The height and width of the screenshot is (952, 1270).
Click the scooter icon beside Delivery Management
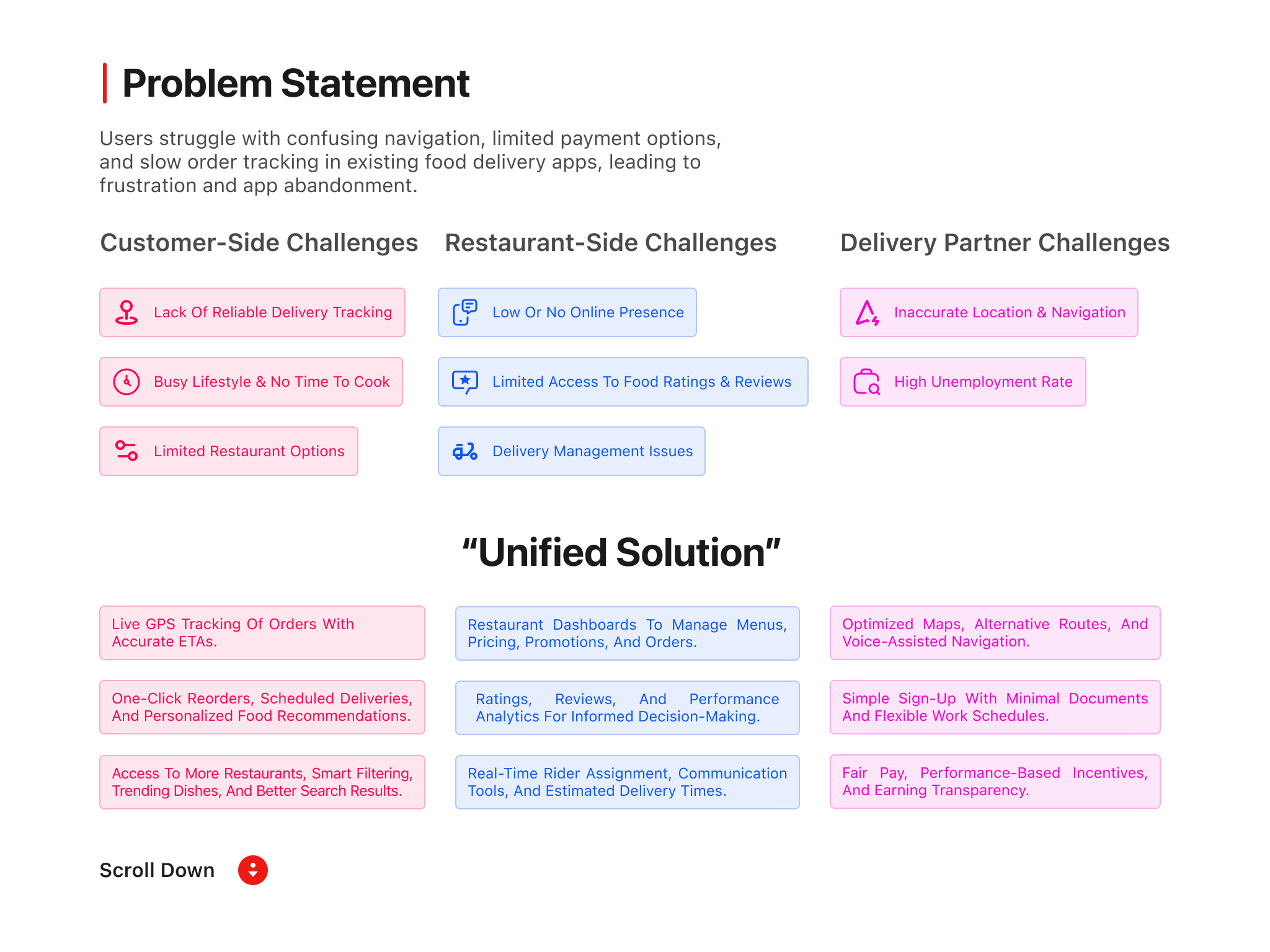pyautogui.click(x=465, y=451)
